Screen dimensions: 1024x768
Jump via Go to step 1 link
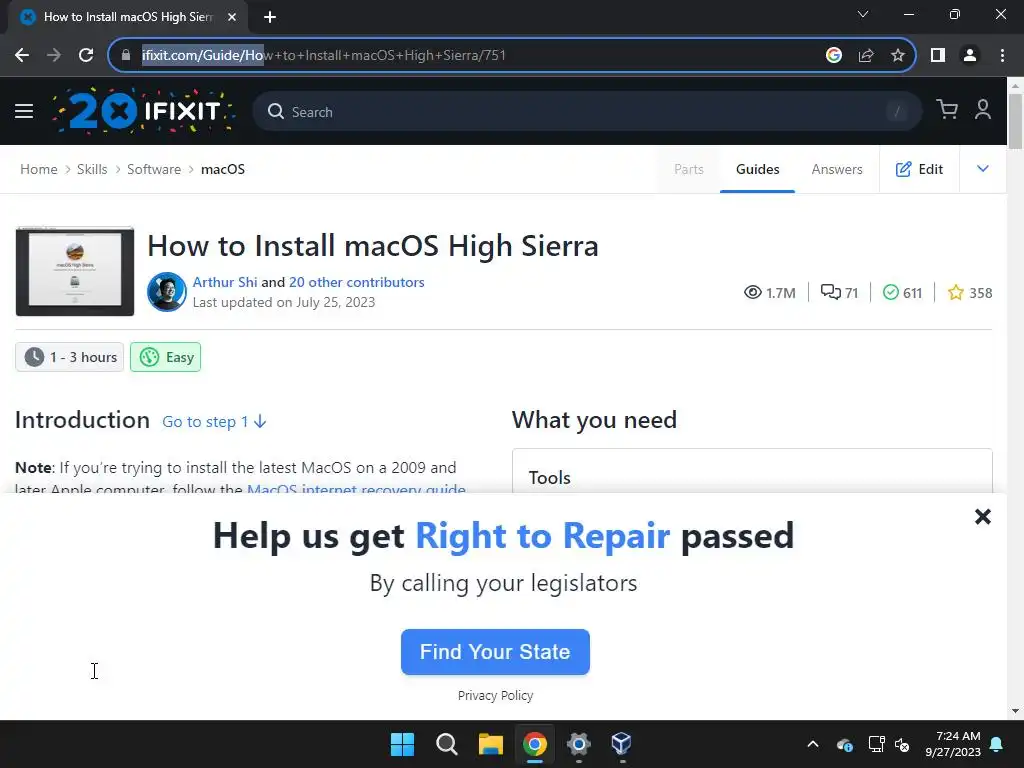(x=214, y=422)
